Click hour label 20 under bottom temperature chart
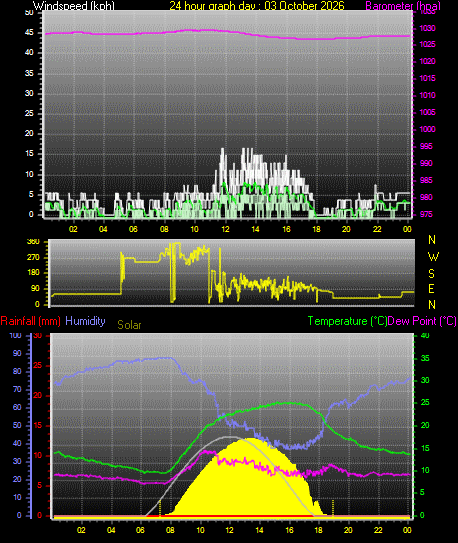The height and width of the screenshot is (543, 458). (x=348, y=530)
